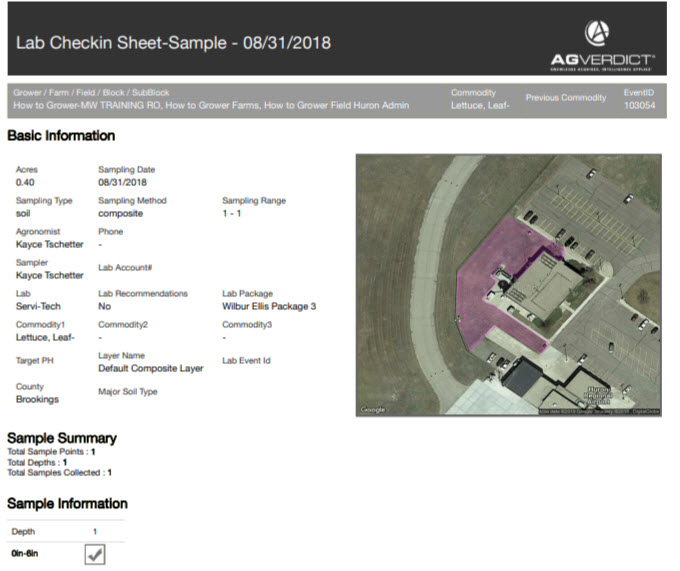Image resolution: width=680 pixels, height=571 pixels.
Task: Click the Basic Information section heading
Action: 61,135
